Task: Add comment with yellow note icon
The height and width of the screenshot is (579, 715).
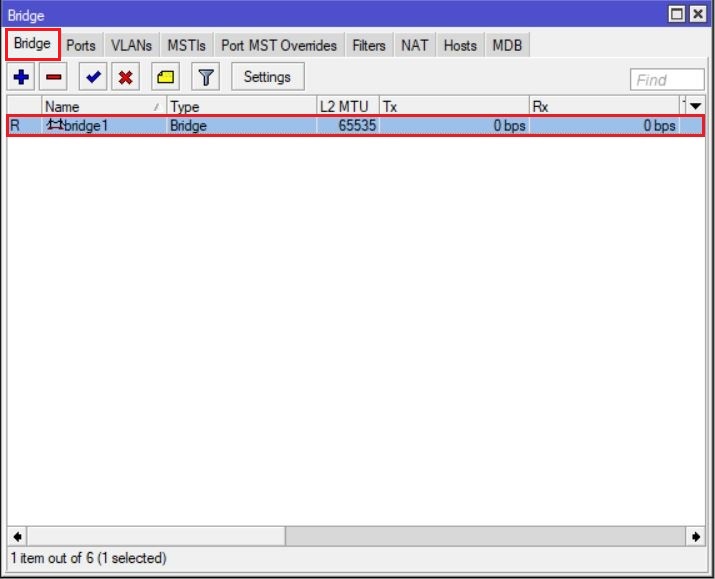Action: pyautogui.click(x=166, y=77)
